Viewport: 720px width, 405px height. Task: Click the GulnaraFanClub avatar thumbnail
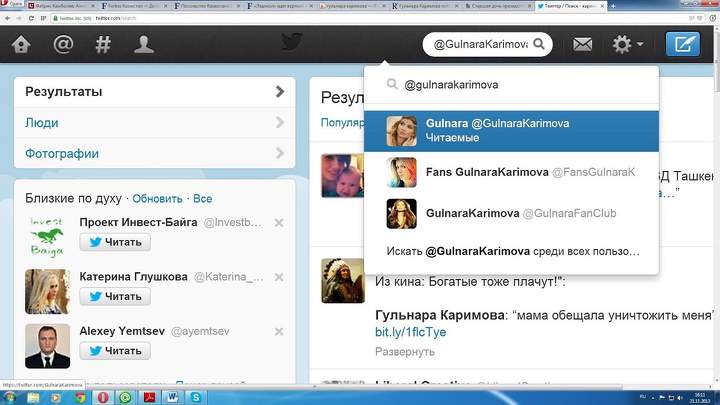tap(401, 214)
